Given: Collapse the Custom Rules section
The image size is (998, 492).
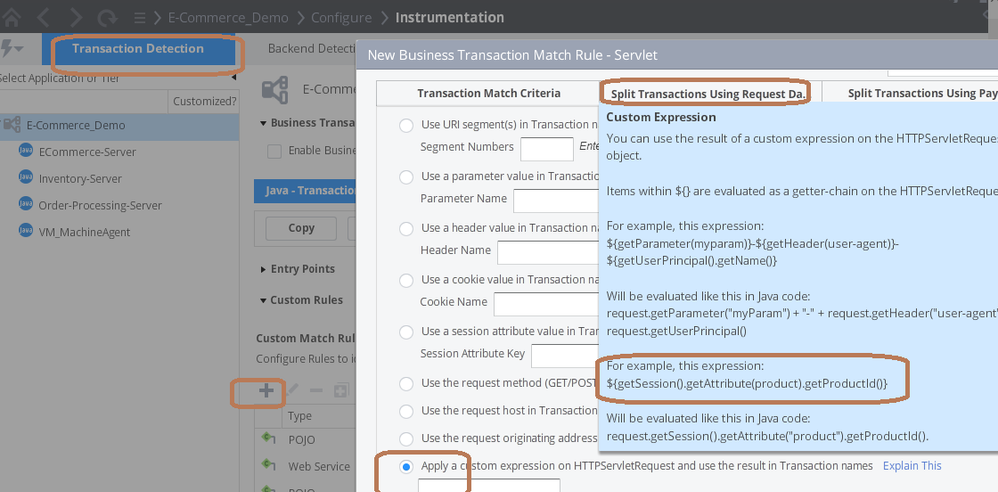Looking at the screenshot, I should (x=263, y=300).
